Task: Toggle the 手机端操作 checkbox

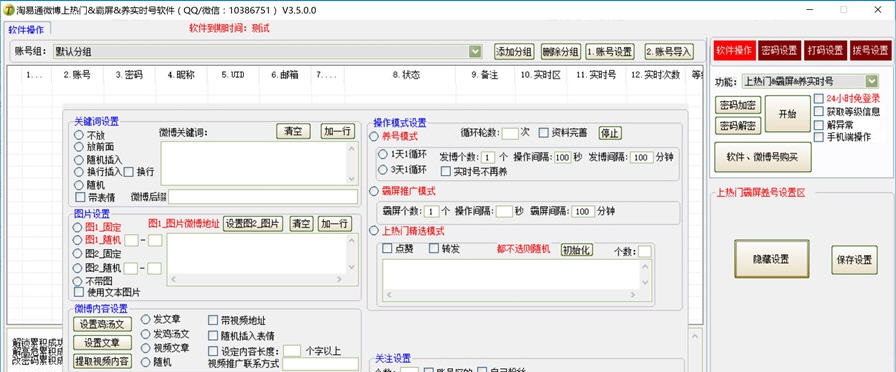Action: click(x=819, y=137)
